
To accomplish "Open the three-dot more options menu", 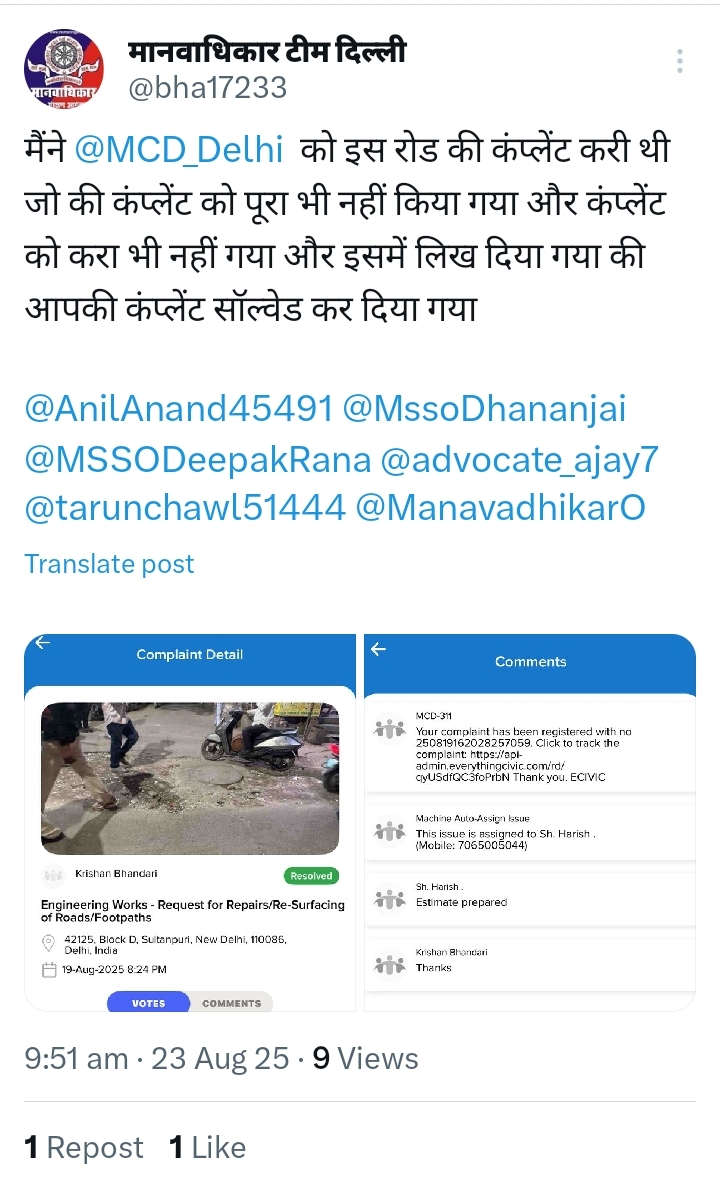I will point(680,61).
